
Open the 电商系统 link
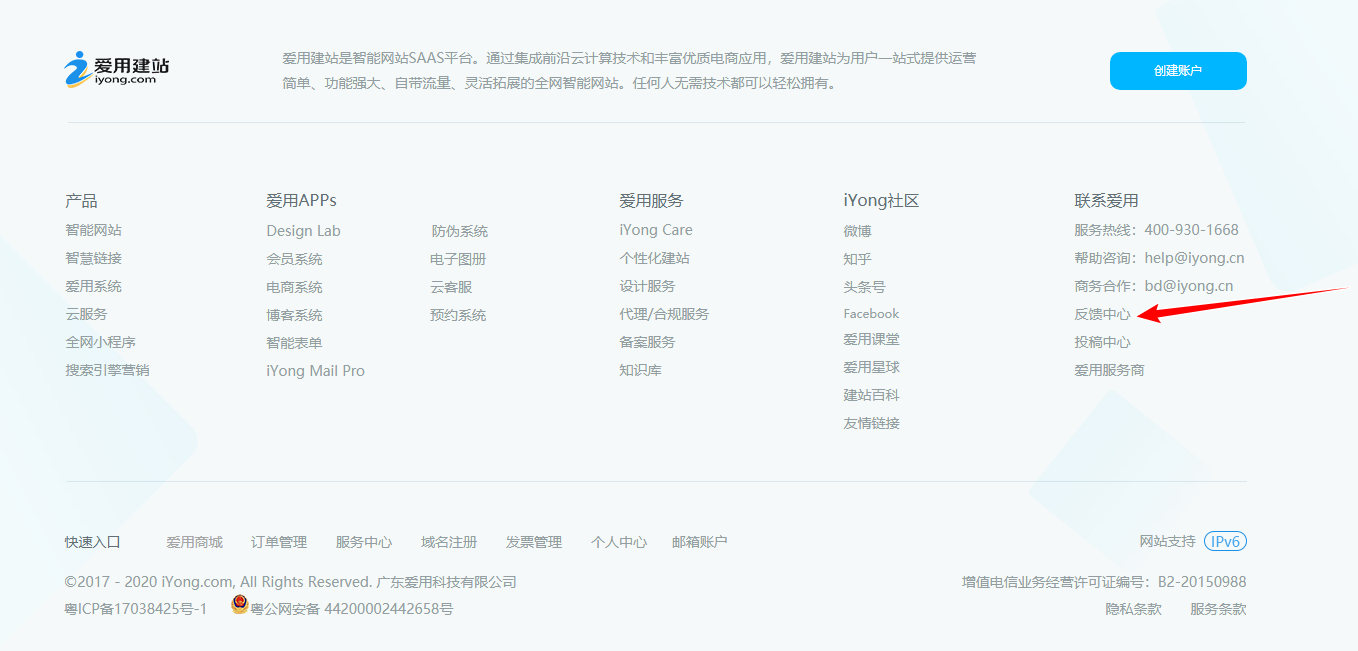click(x=295, y=287)
